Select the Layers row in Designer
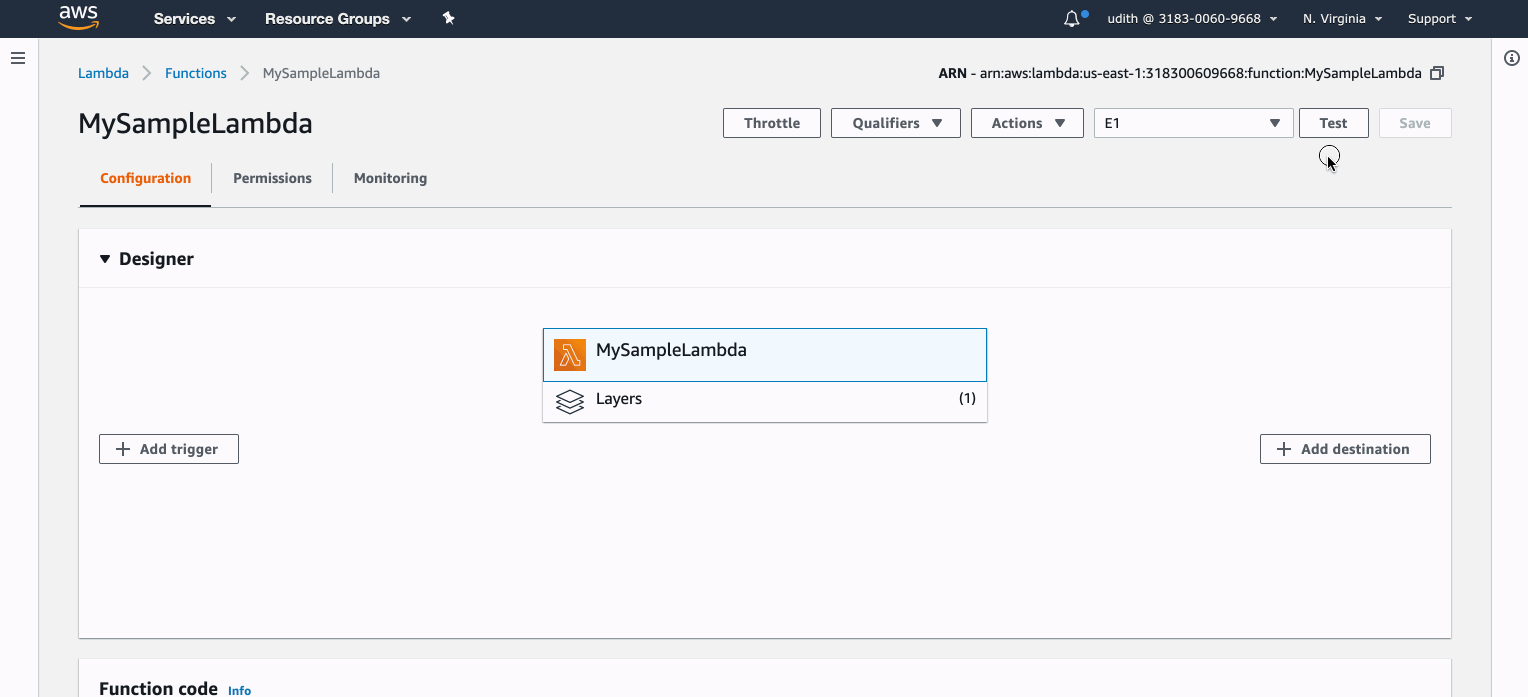Viewport: 1528px width, 697px height. 765,402
